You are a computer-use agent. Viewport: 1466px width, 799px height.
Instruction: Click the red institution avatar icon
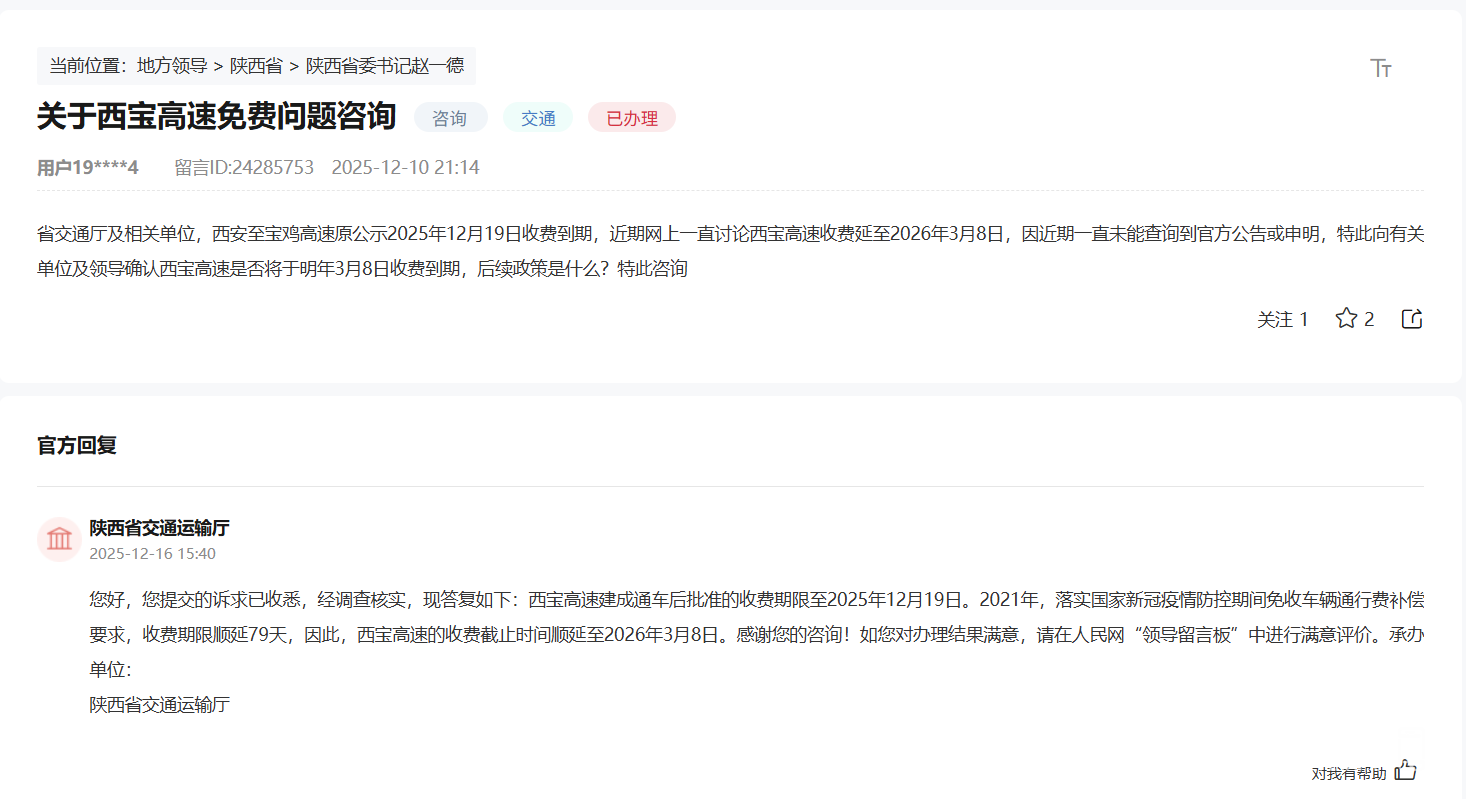click(59, 540)
